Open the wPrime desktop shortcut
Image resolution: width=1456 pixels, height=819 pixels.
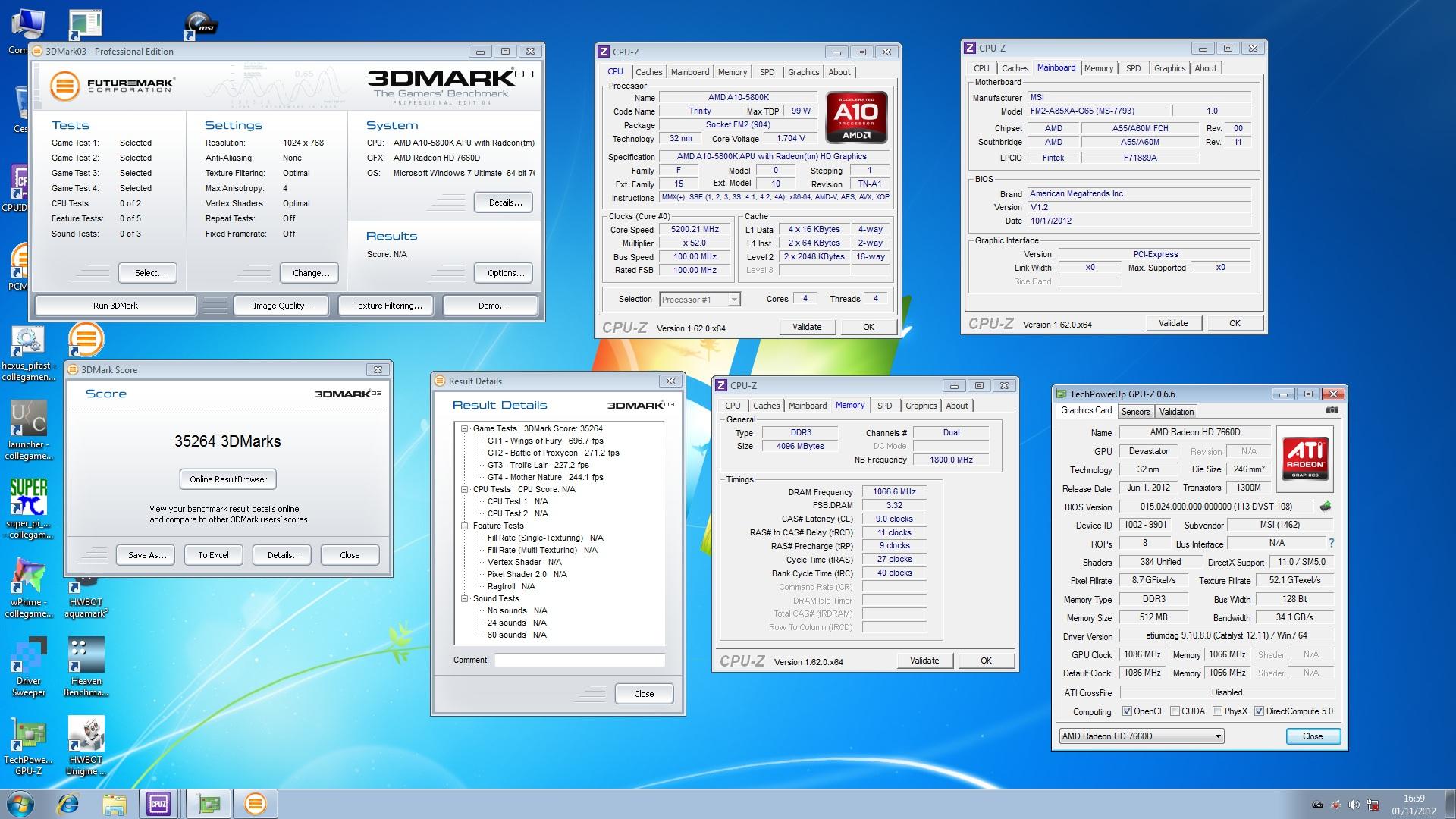[x=28, y=588]
